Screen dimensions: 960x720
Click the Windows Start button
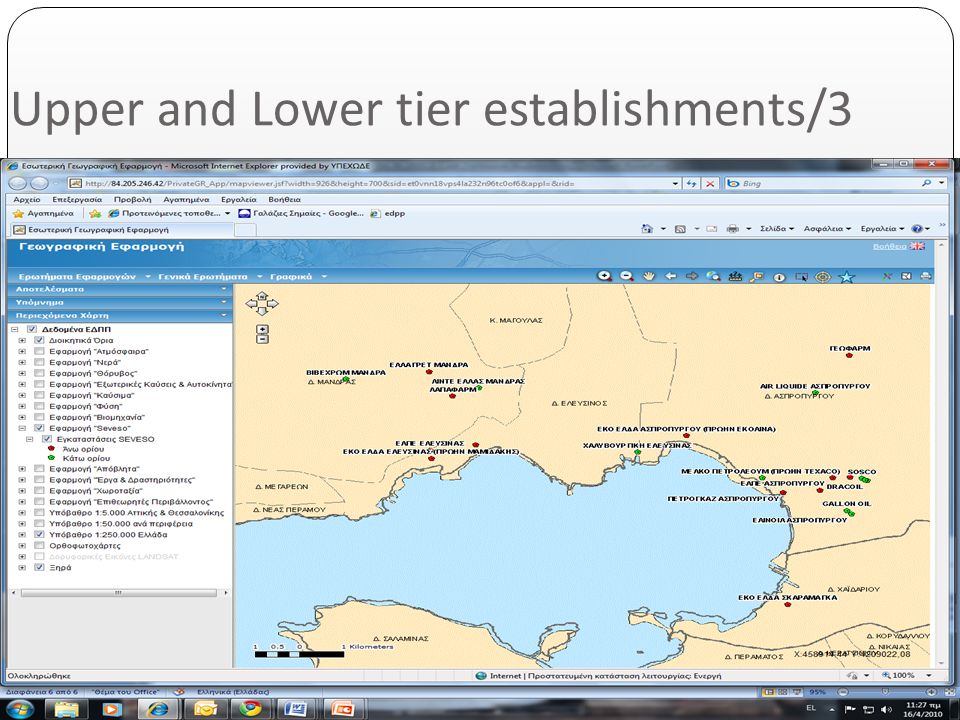(20, 709)
